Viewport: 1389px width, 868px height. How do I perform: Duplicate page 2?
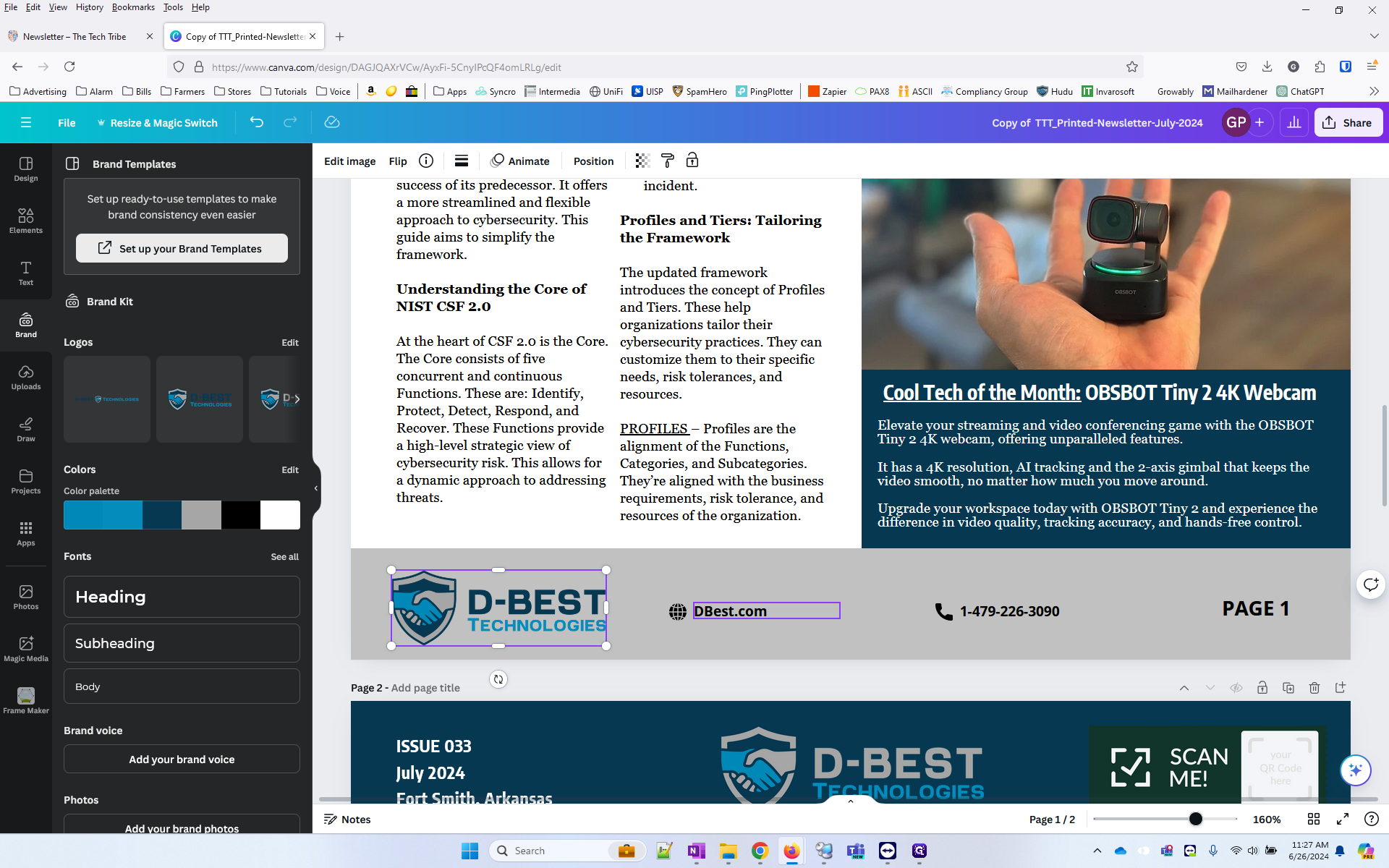pyautogui.click(x=1288, y=688)
